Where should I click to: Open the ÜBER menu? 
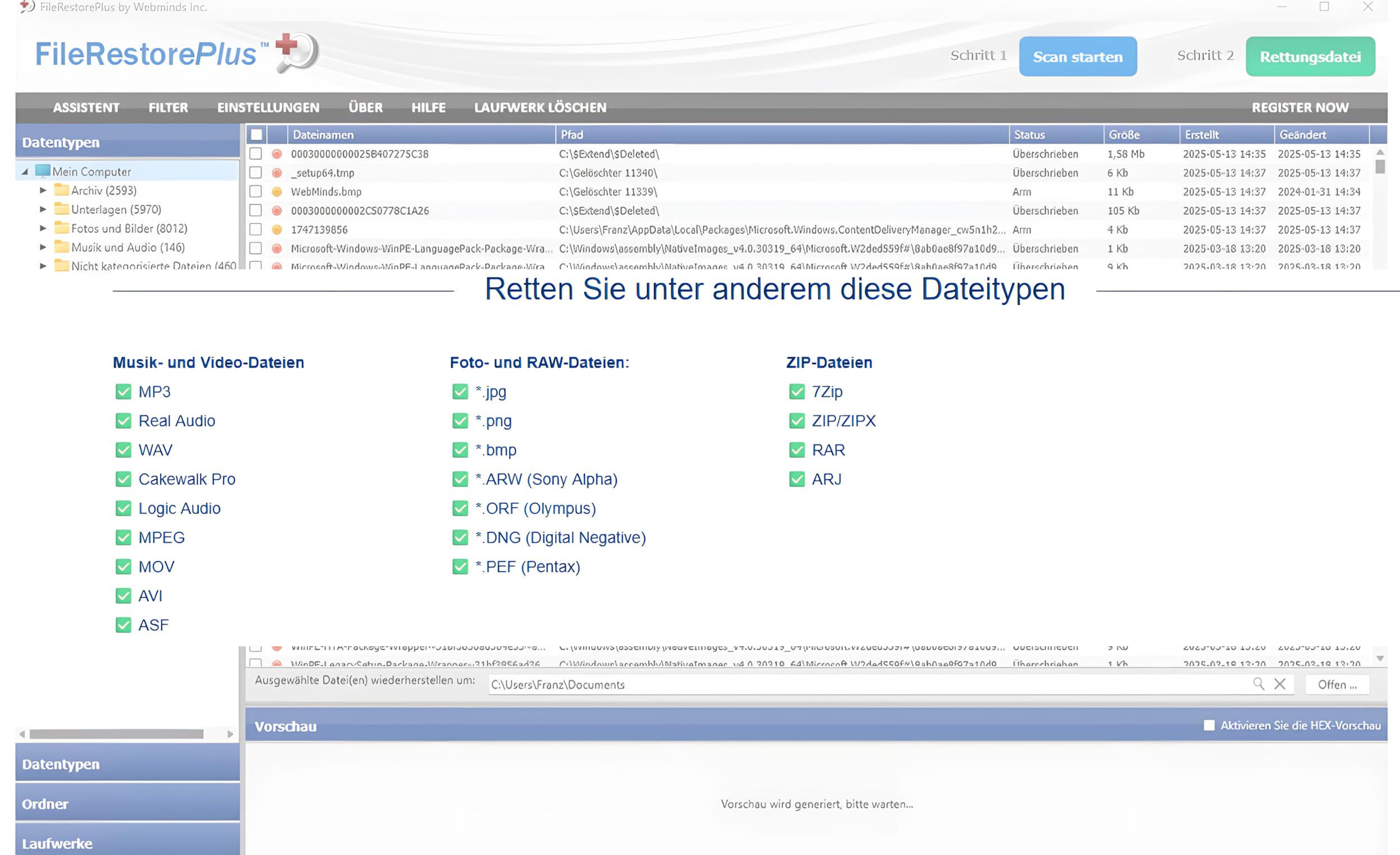click(x=365, y=107)
